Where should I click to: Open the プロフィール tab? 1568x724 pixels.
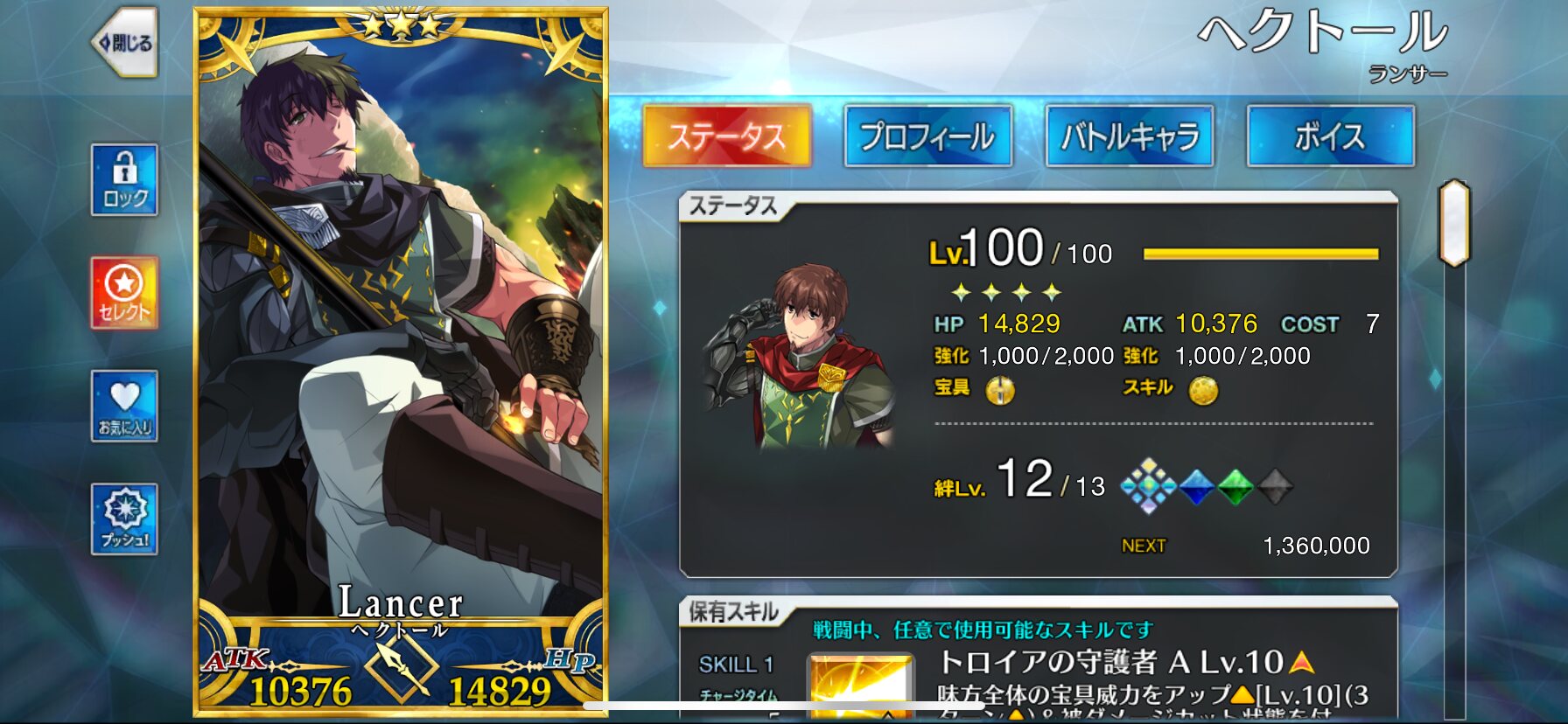point(928,136)
